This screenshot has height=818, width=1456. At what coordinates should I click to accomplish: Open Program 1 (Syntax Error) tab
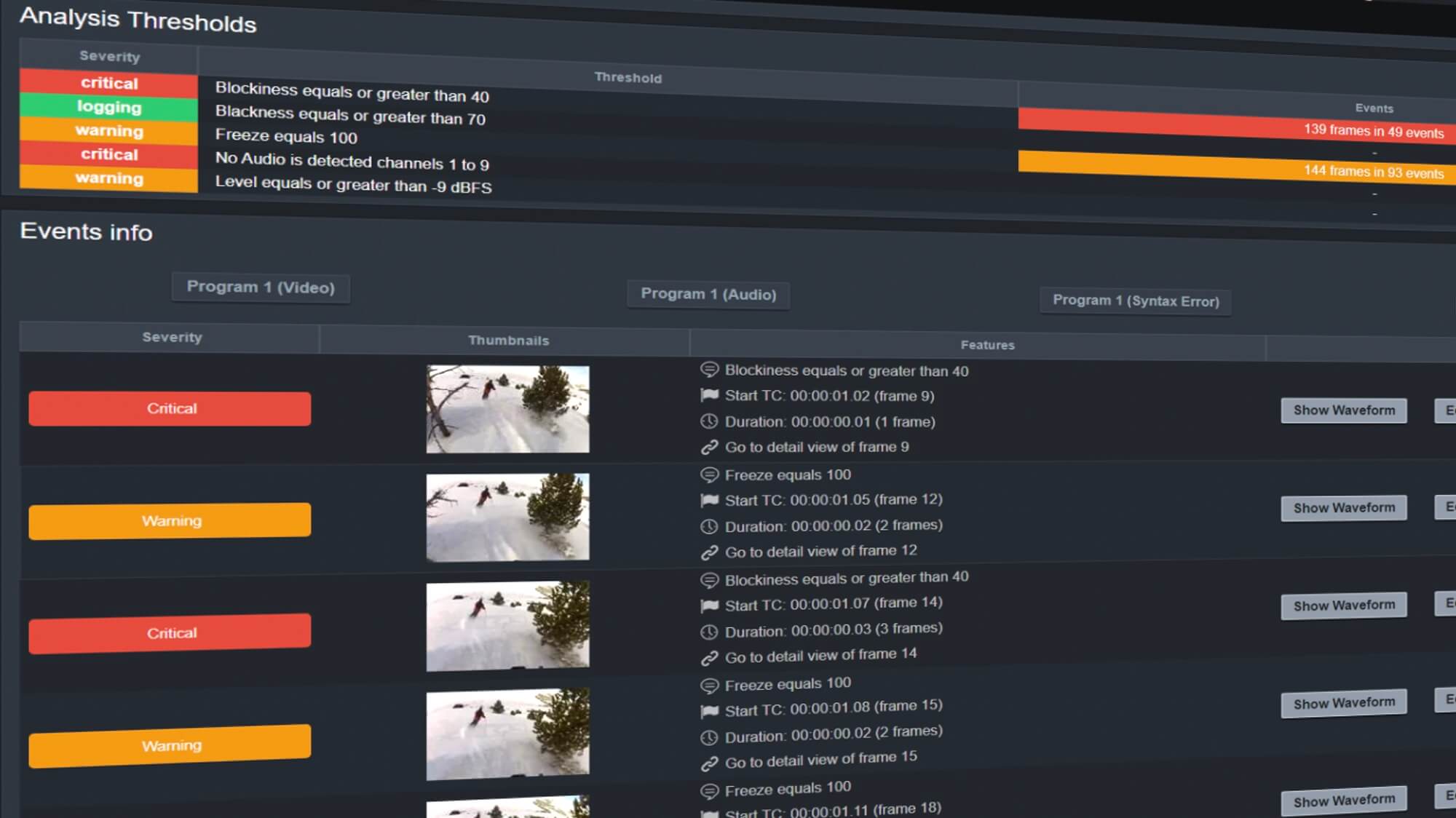click(x=1136, y=301)
